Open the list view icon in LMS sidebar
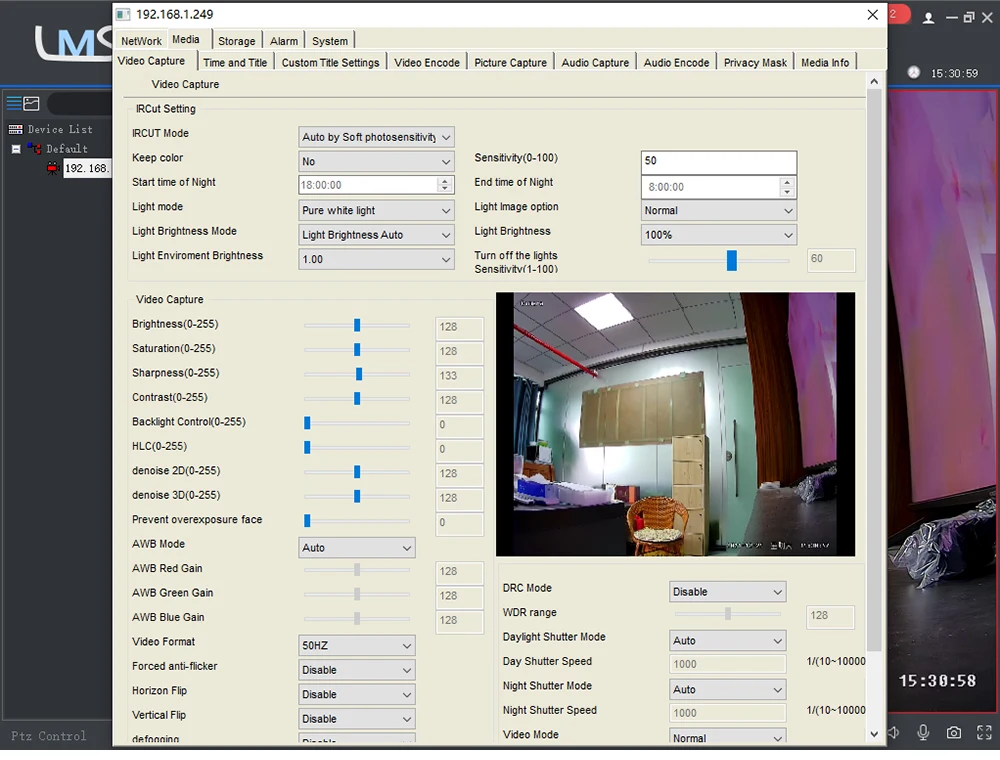 click(x=13, y=103)
